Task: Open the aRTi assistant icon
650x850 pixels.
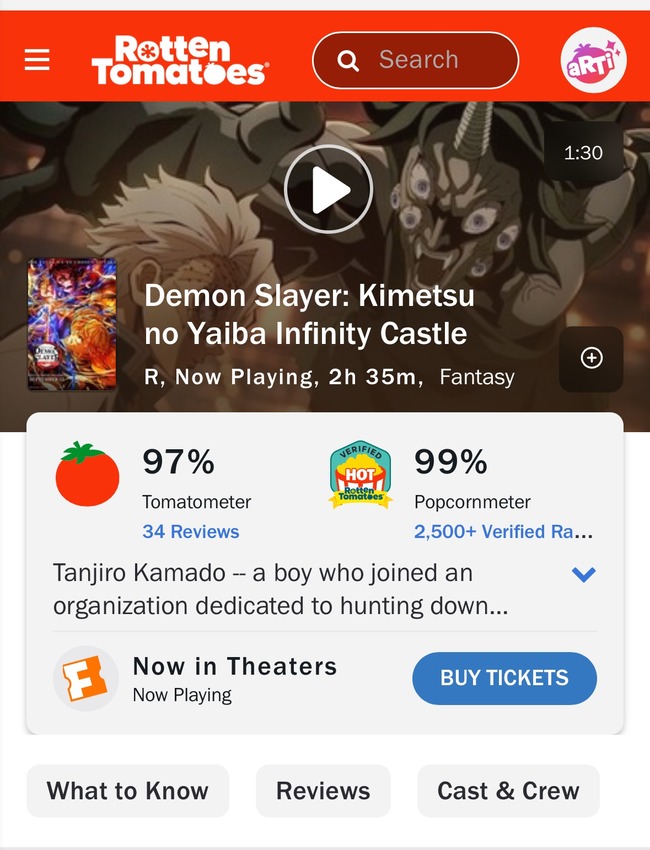Action: (593, 60)
